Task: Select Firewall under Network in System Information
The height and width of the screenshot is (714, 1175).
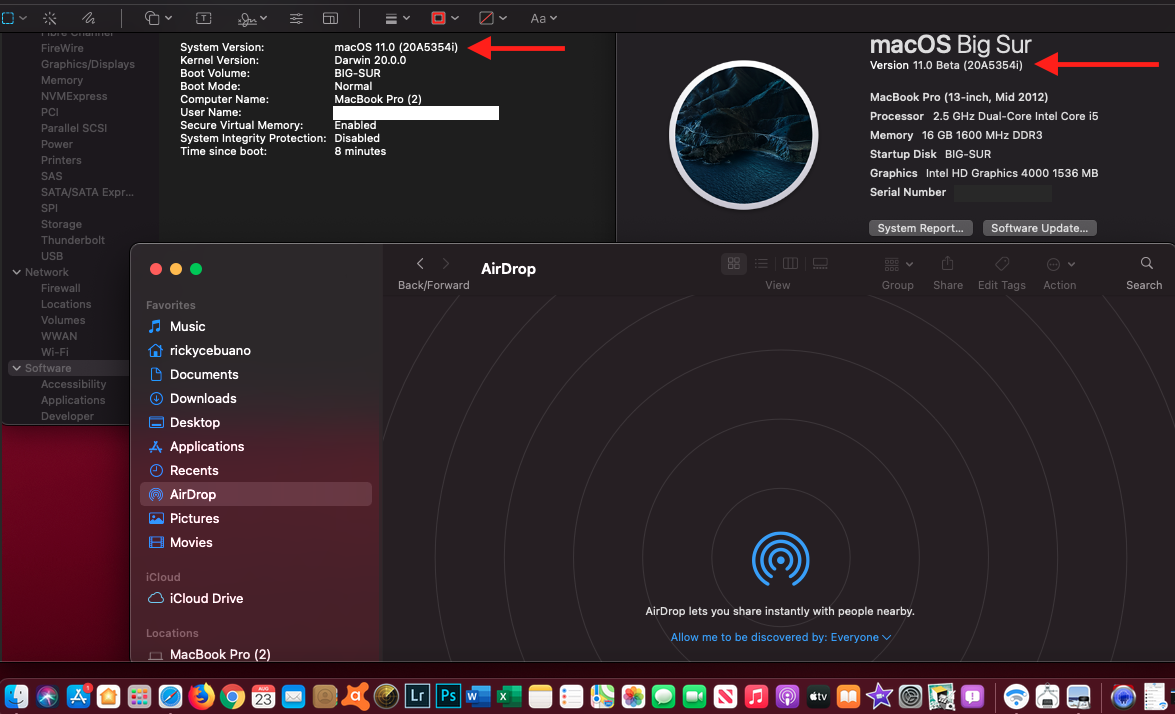Action: pos(60,288)
